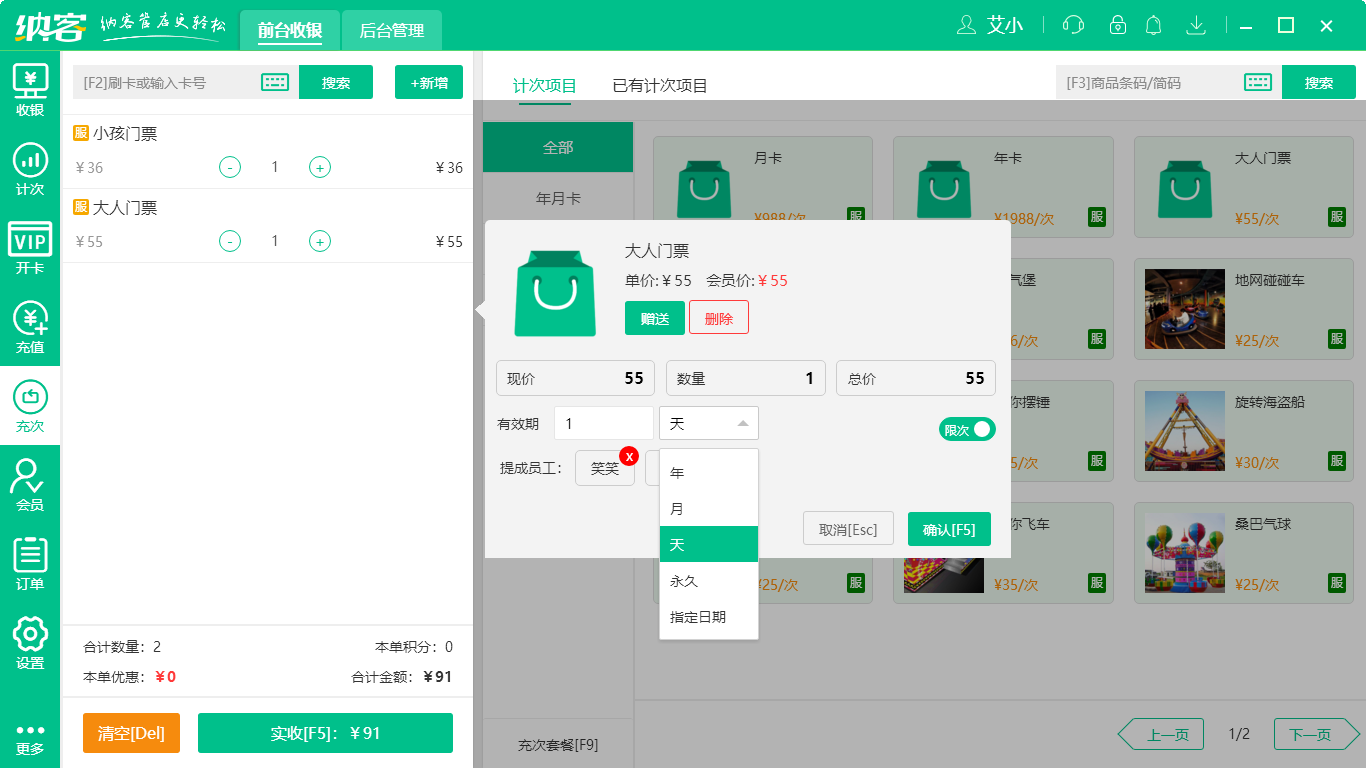The width and height of the screenshot is (1366, 768).
Task: Increase 小孩门票 quantity with plus stepper
Action: pos(319,167)
